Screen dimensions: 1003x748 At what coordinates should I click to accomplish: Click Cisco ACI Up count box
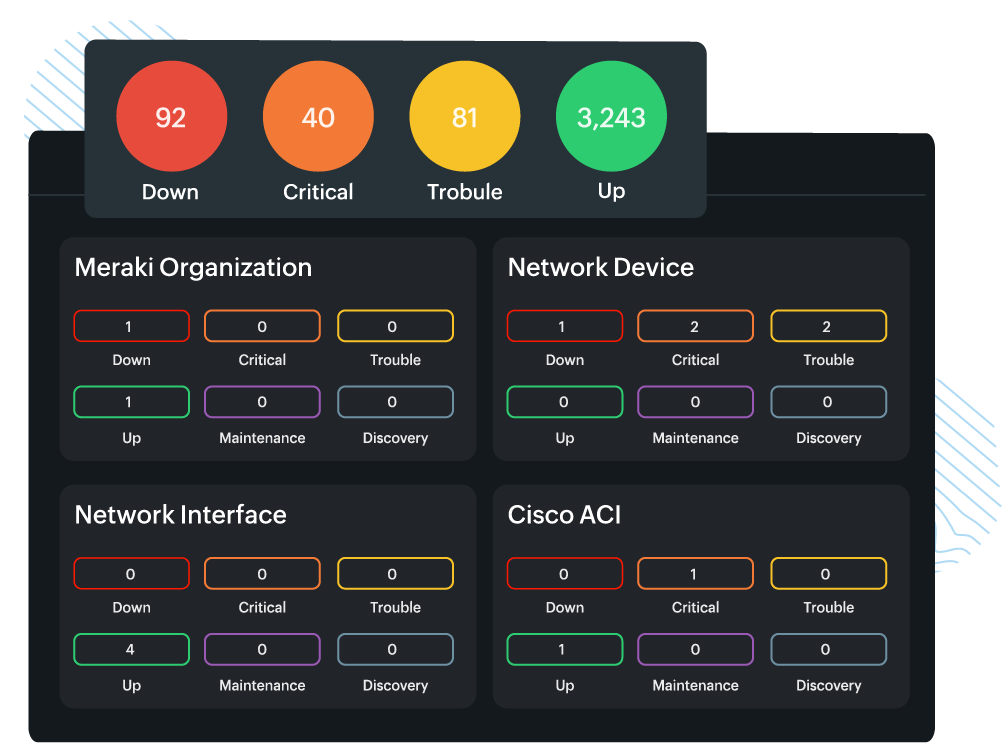pos(564,650)
